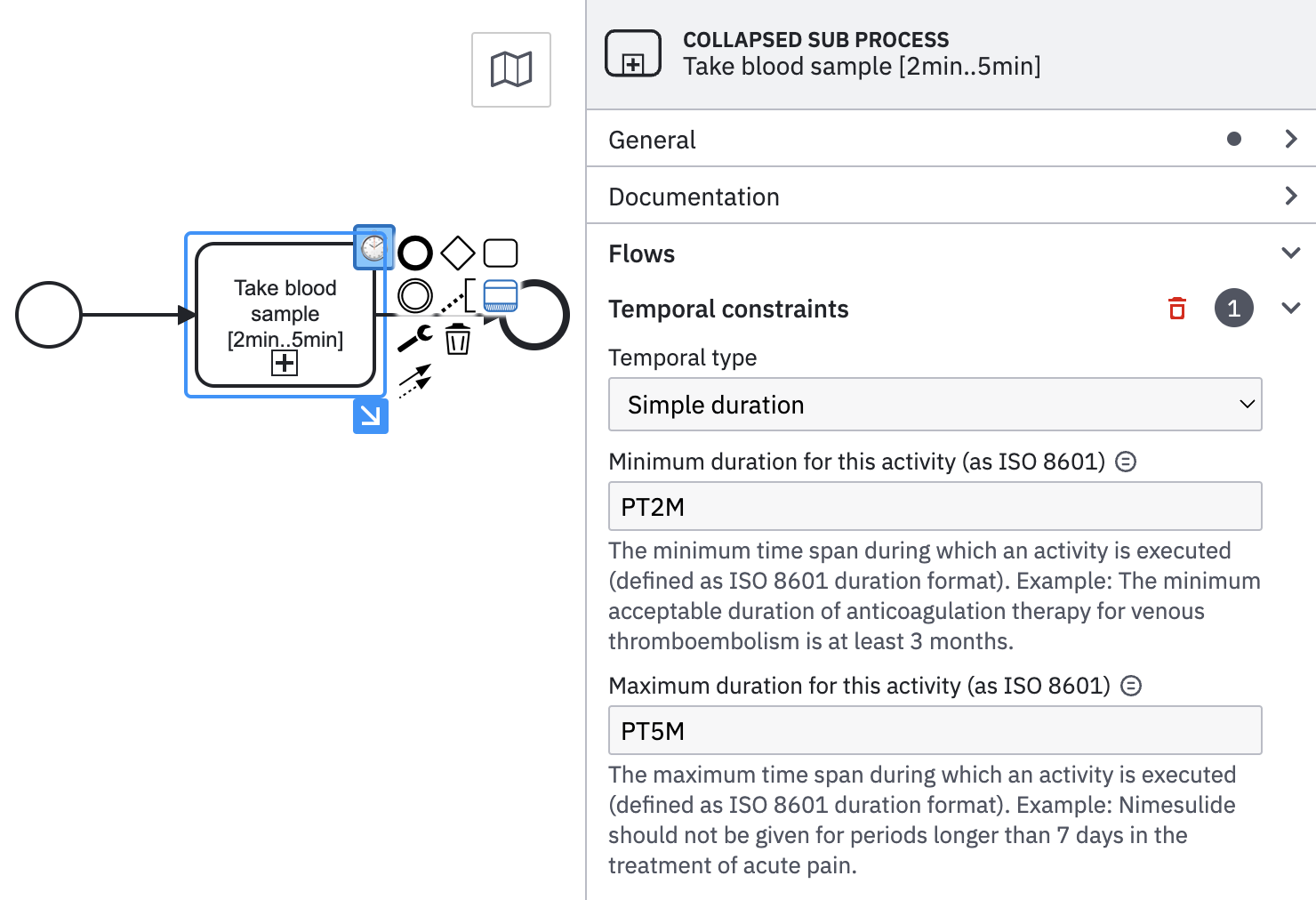Edit the PT2M minimum duration field
This screenshot has height=900, width=1316.
click(935, 506)
